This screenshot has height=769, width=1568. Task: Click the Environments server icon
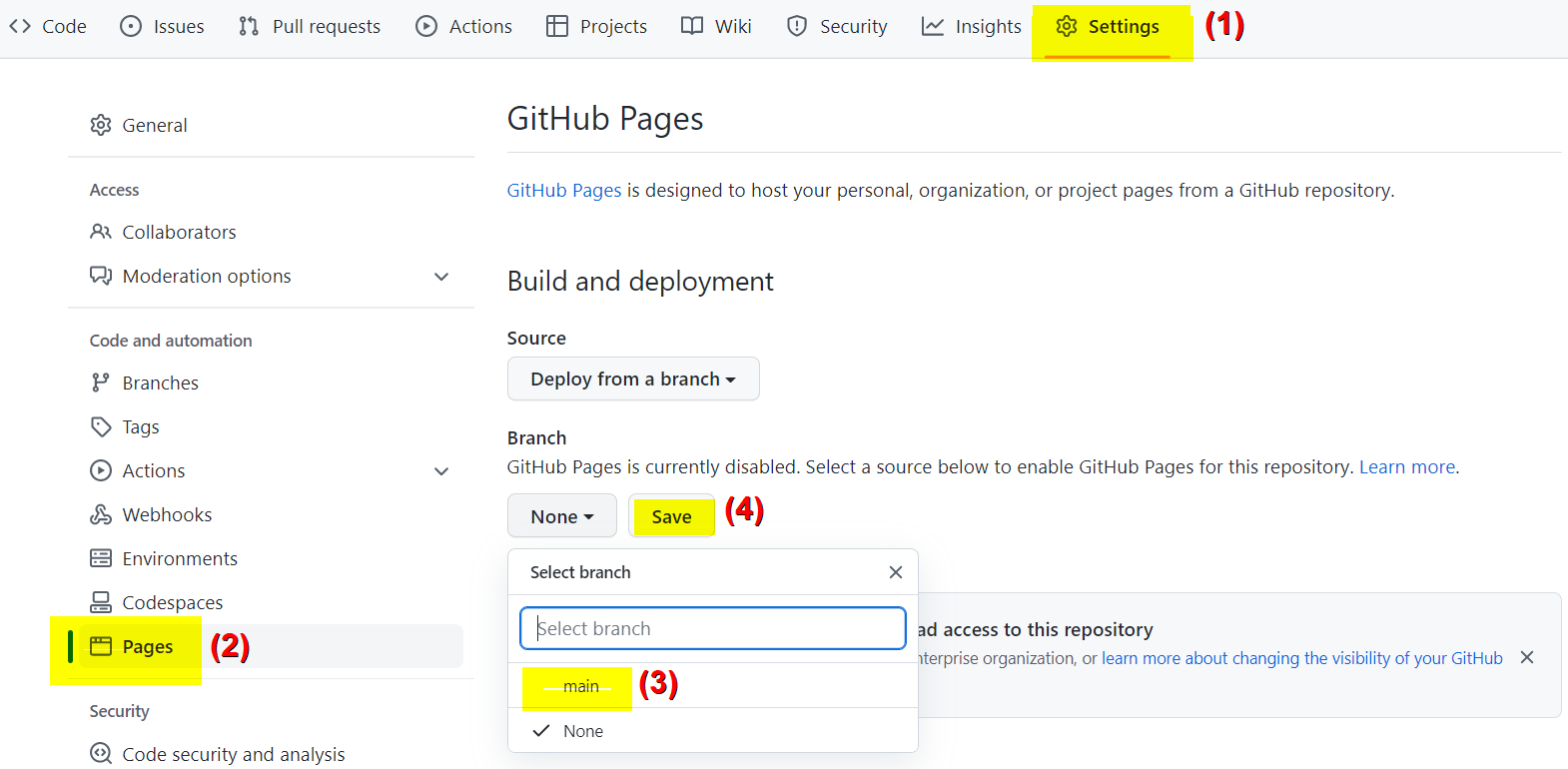click(x=101, y=558)
